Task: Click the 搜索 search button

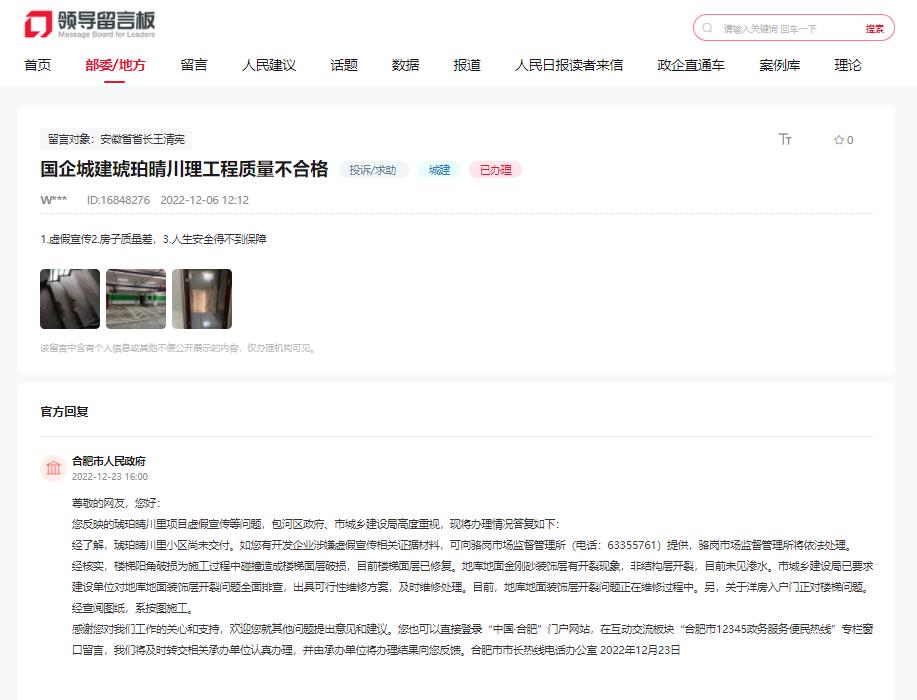Action: (x=874, y=28)
